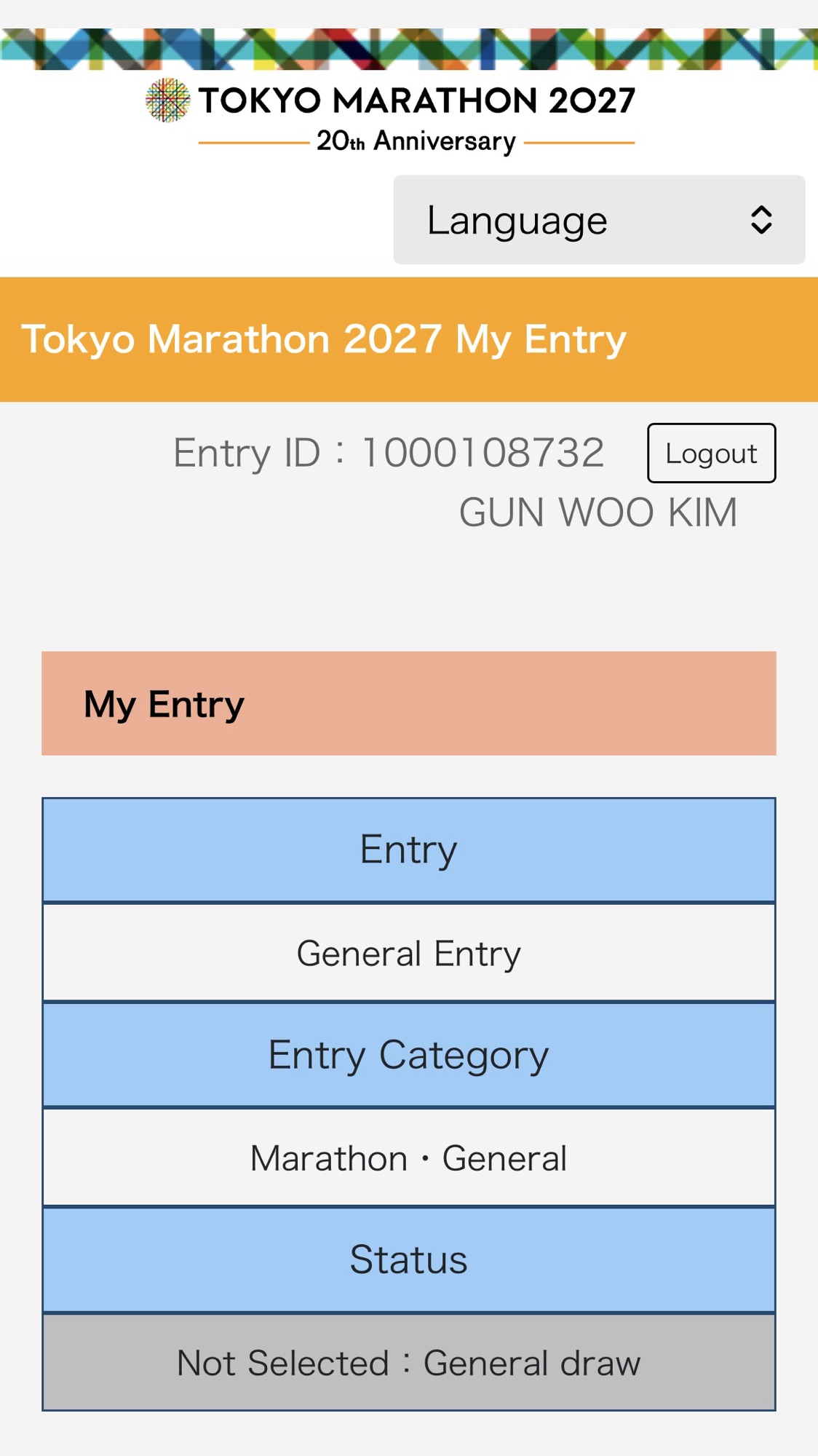Click the Status header row
Viewport: 818px width, 1456px height.
tap(409, 1260)
